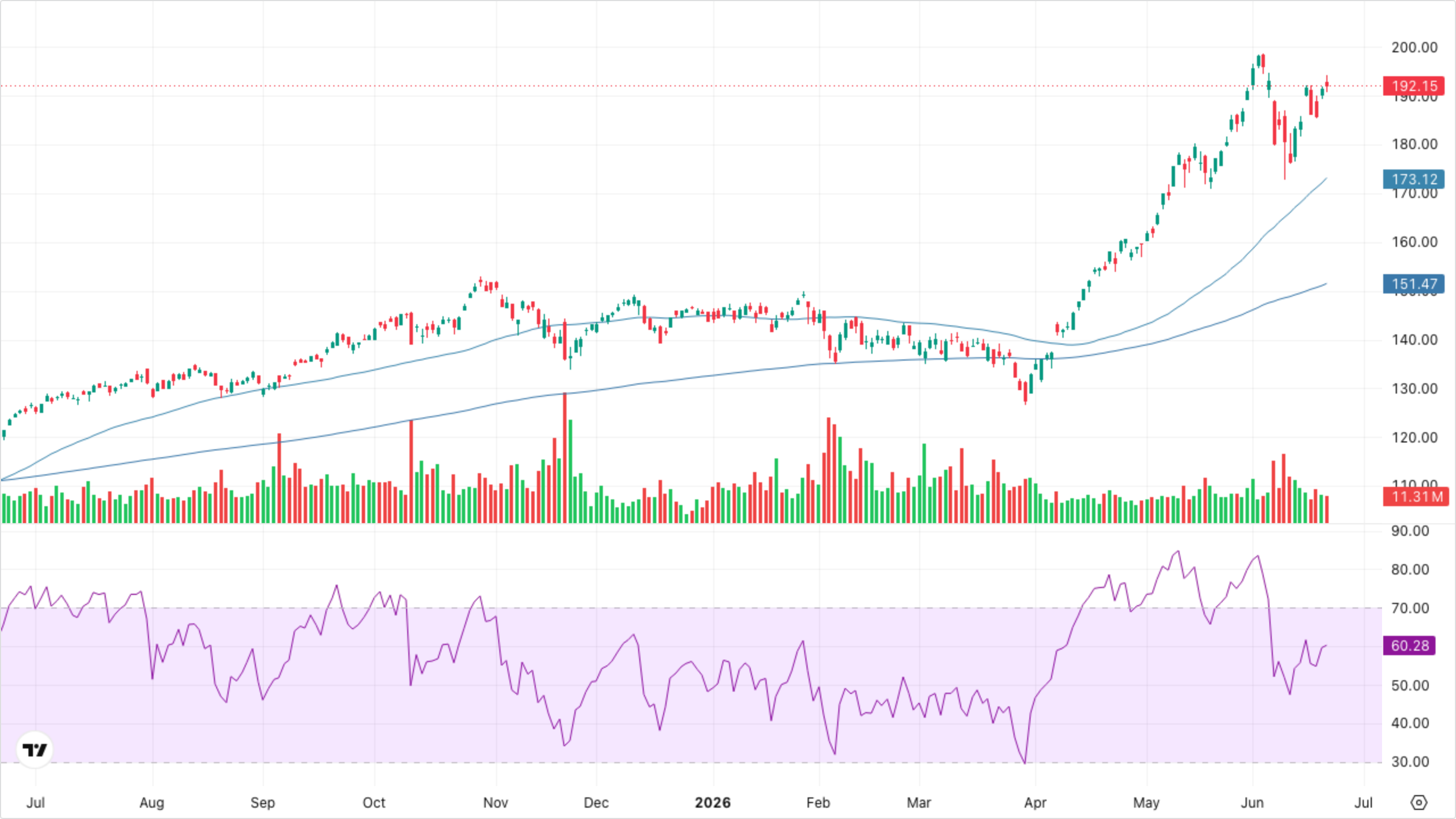Select the 173.12 moving average label
1456x819 pixels.
pos(1413,179)
